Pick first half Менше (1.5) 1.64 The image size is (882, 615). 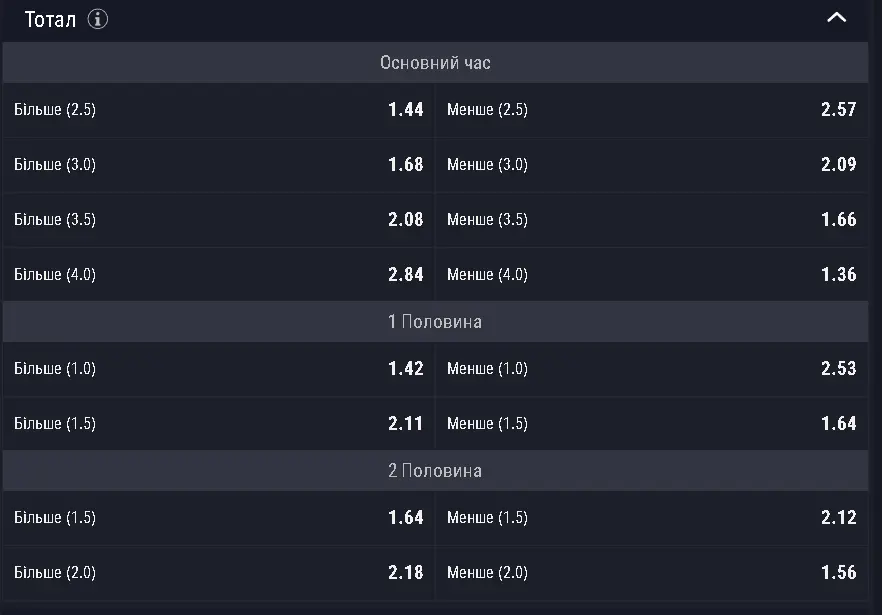click(x=652, y=423)
